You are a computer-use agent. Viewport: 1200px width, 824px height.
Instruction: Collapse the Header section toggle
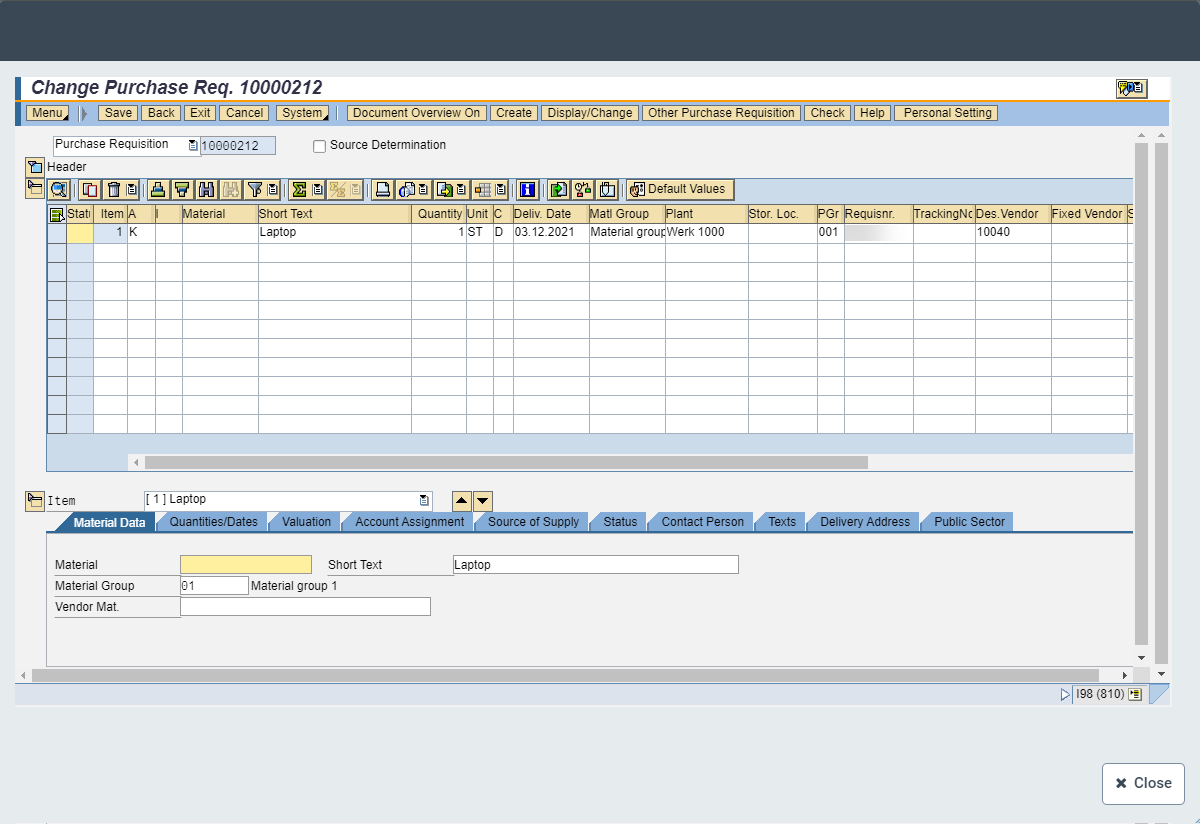tap(35, 167)
